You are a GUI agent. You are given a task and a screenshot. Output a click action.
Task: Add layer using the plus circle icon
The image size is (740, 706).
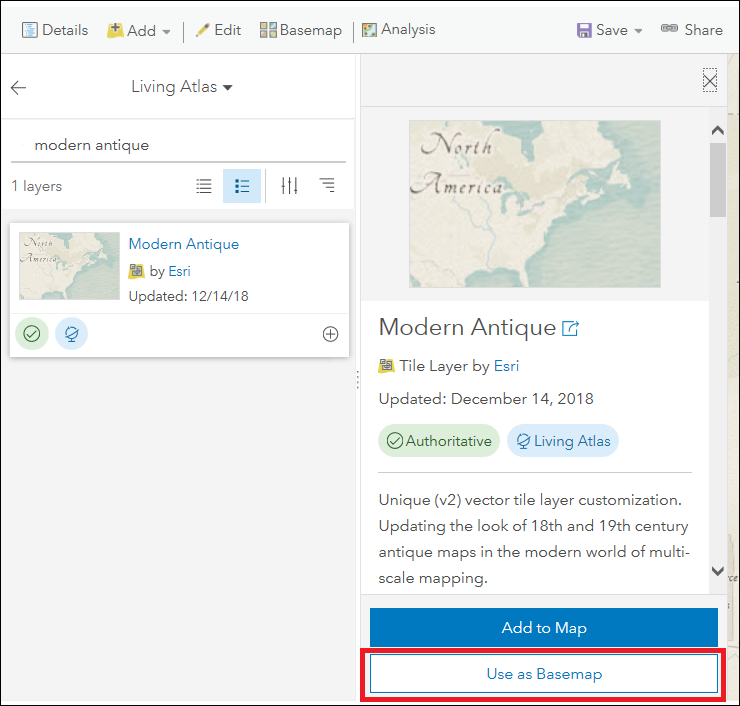[x=330, y=334]
